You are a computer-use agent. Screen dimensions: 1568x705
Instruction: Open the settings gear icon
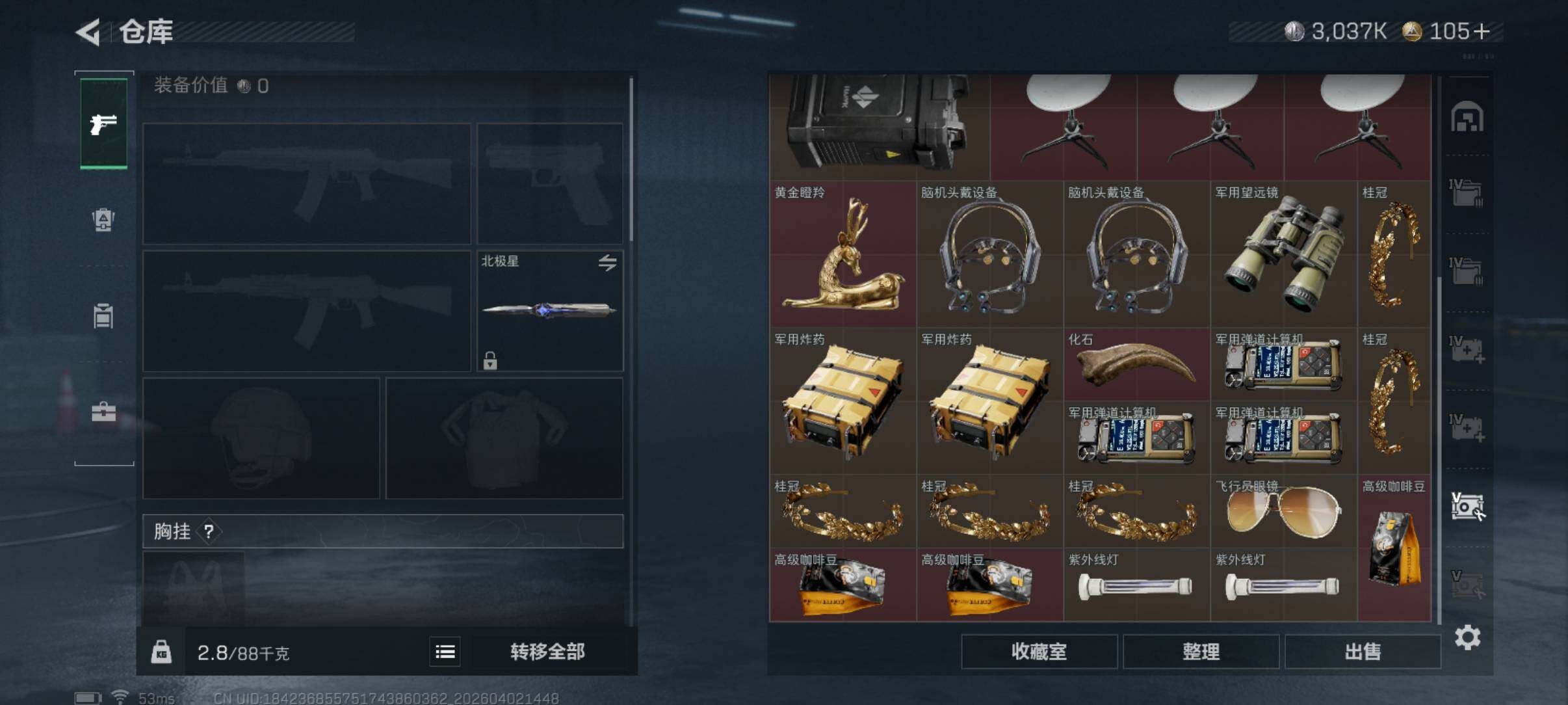click(x=1467, y=637)
